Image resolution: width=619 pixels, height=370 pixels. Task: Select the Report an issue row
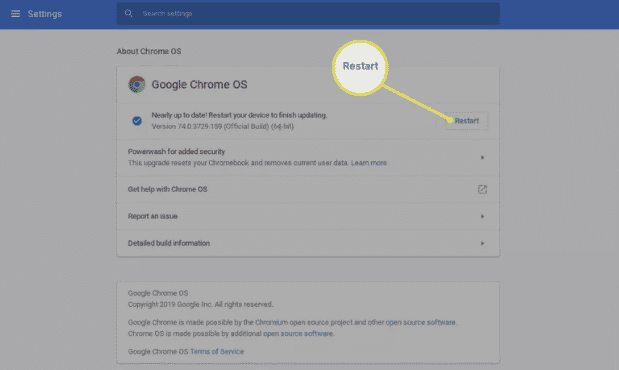pyautogui.click(x=308, y=216)
